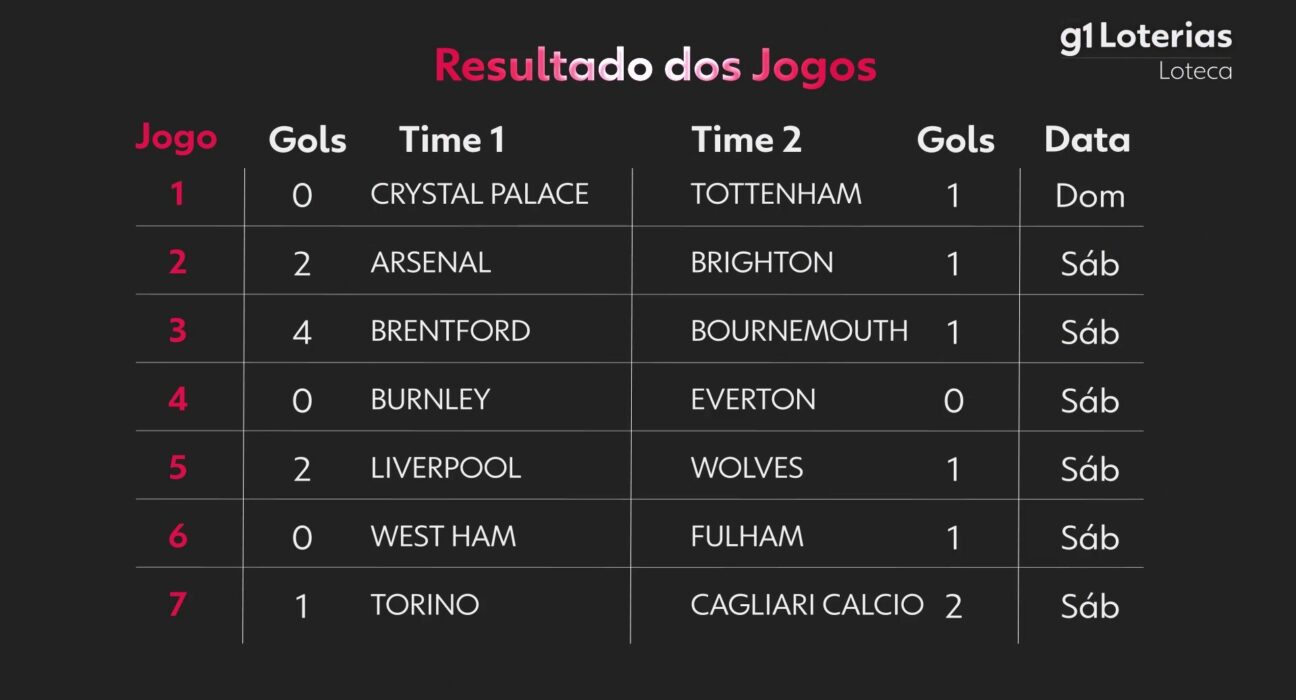1296x700 pixels.
Task: Click the Everton team name
Action: 753,400
